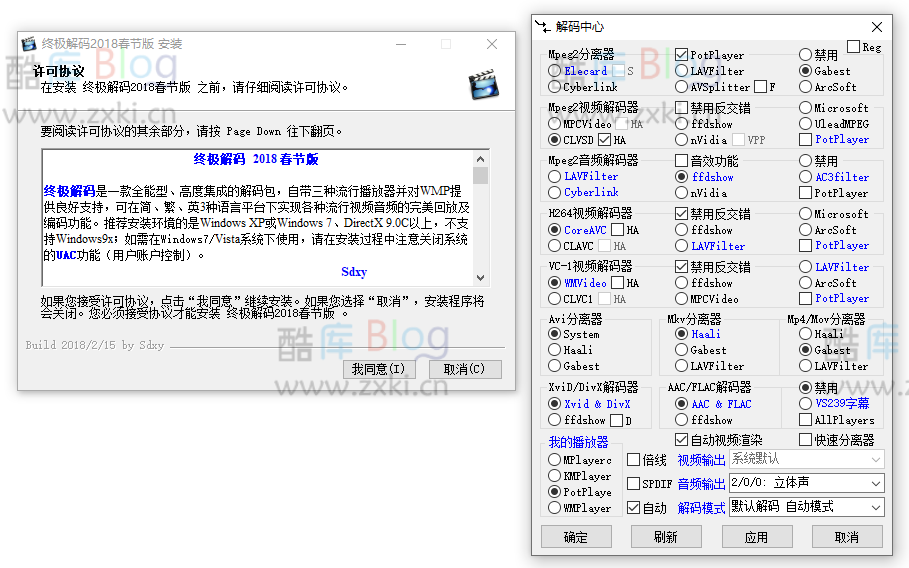Click the 刷新 button
909x568 pixels.
click(666, 537)
